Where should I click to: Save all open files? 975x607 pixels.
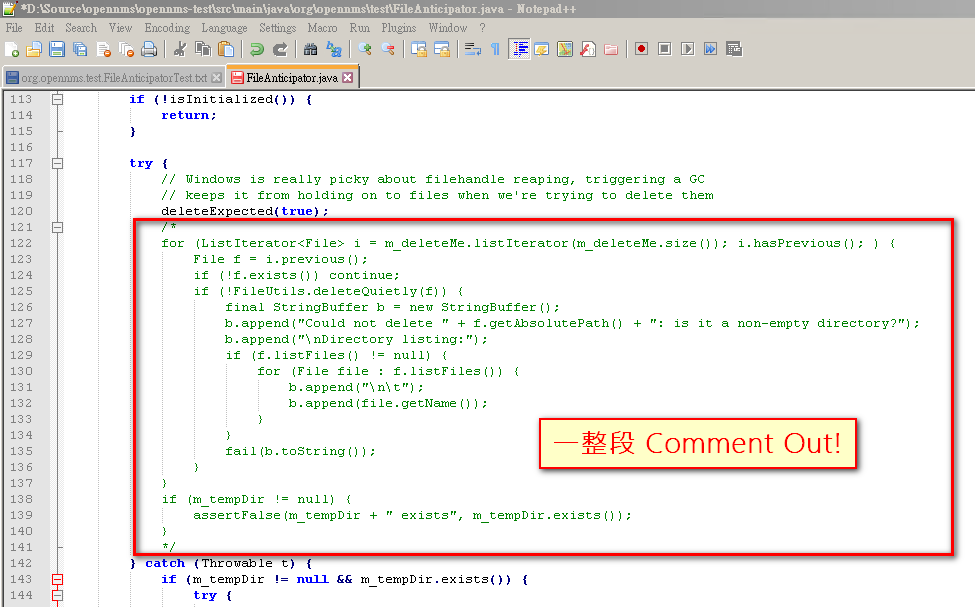[x=80, y=49]
